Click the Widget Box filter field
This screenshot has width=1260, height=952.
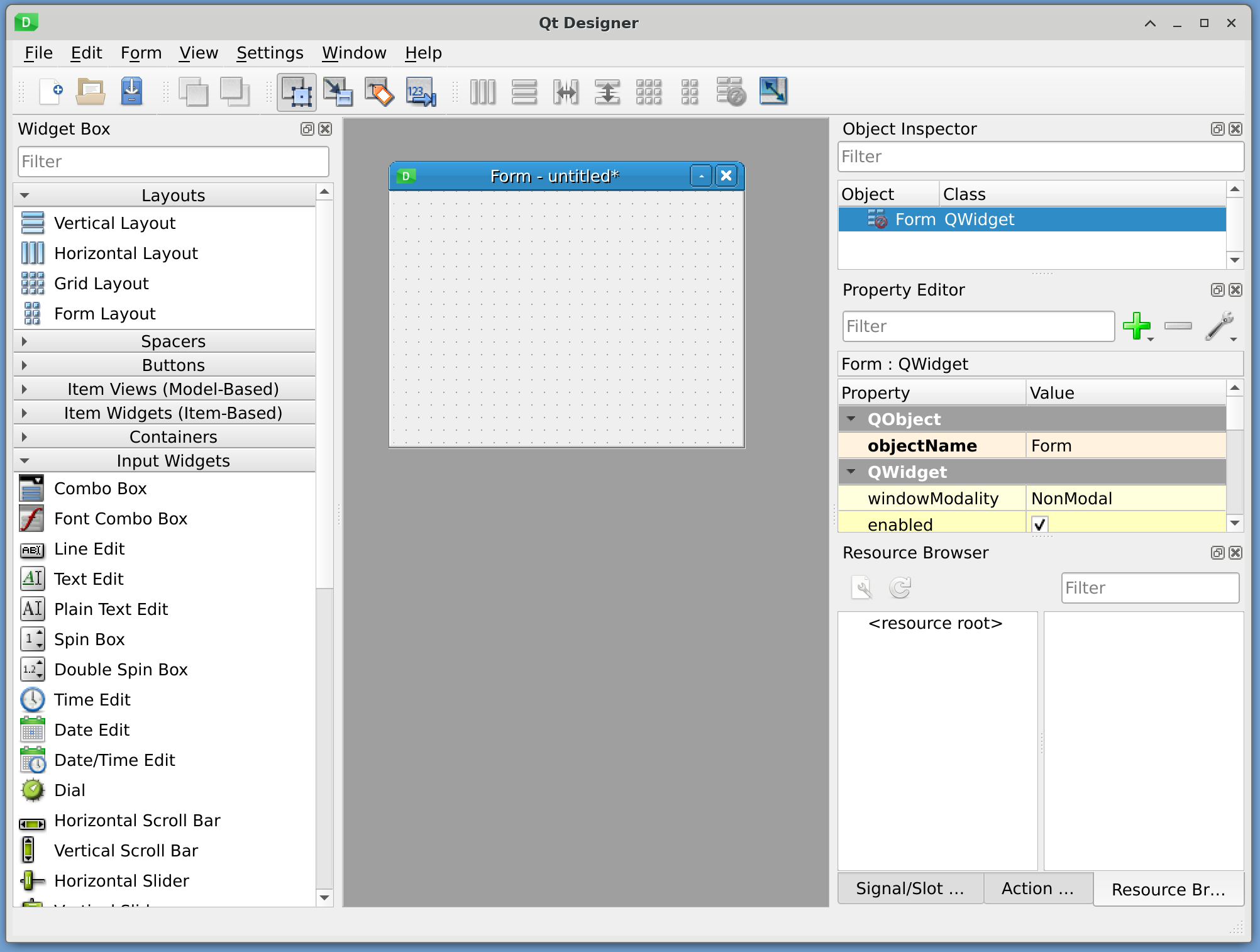[x=173, y=162]
